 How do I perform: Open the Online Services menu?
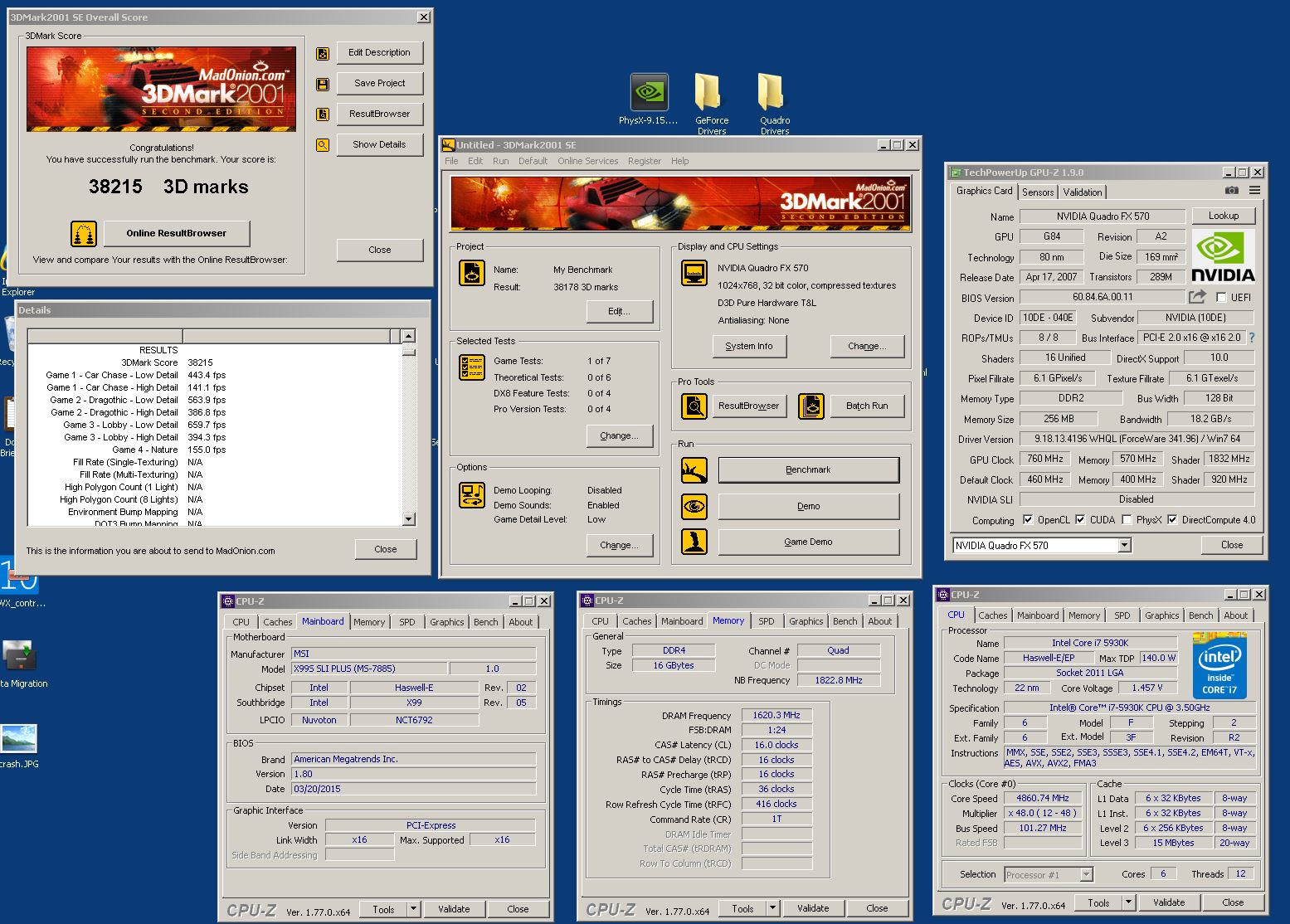(x=587, y=161)
